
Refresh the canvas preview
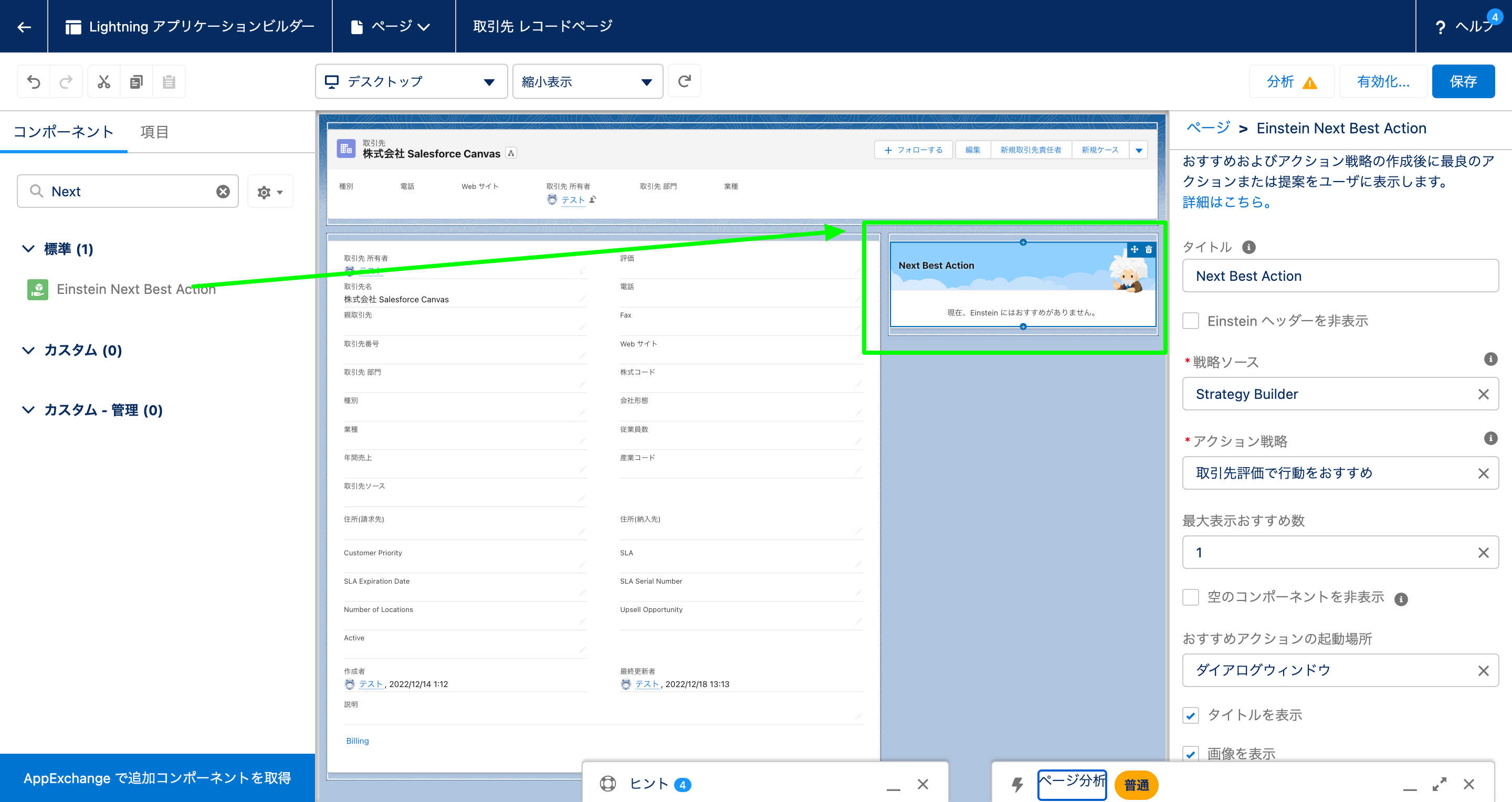coord(685,81)
